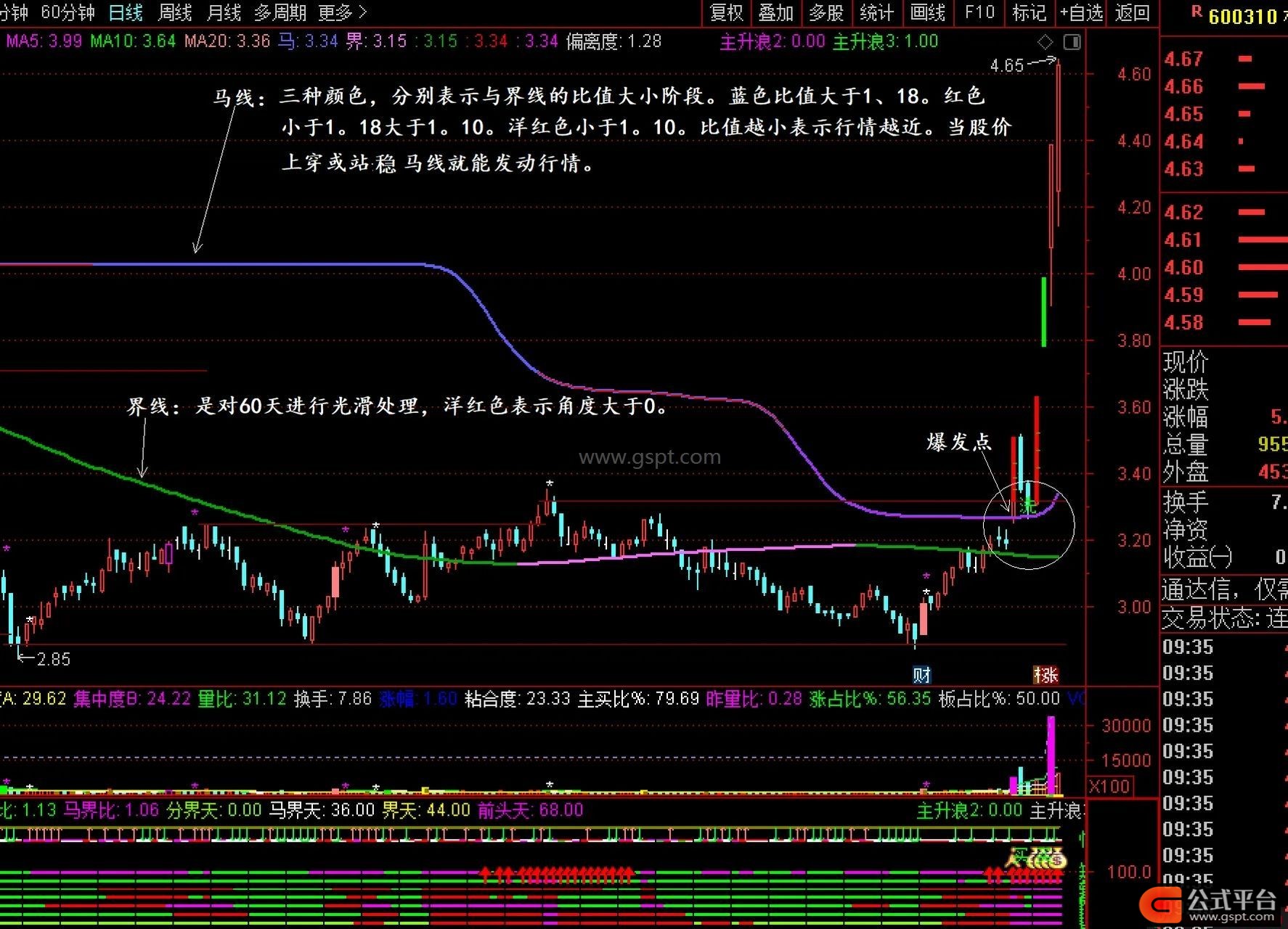Click the 换手 turnover label in side panel
Screen dimensions: 1288x929
(x=1186, y=502)
